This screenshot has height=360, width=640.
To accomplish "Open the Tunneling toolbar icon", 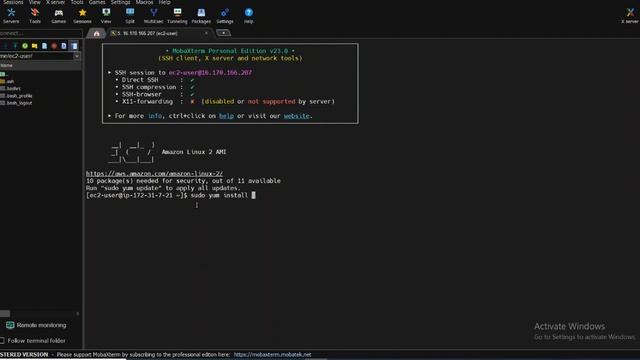I will click(x=177, y=13).
